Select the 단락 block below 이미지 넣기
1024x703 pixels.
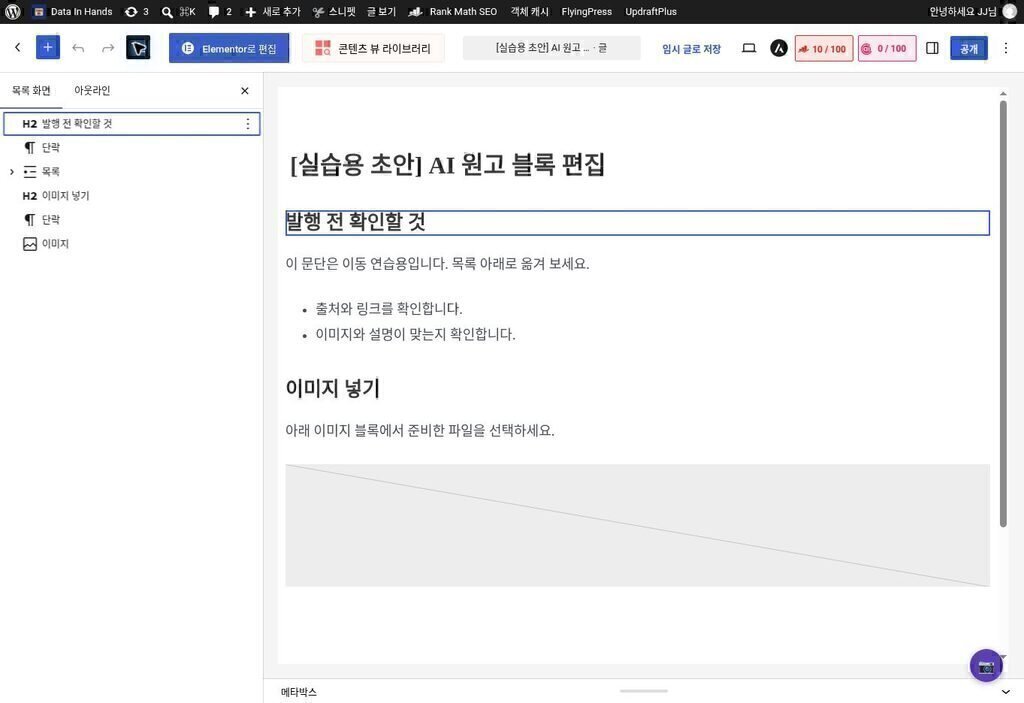(x=132, y=220)
